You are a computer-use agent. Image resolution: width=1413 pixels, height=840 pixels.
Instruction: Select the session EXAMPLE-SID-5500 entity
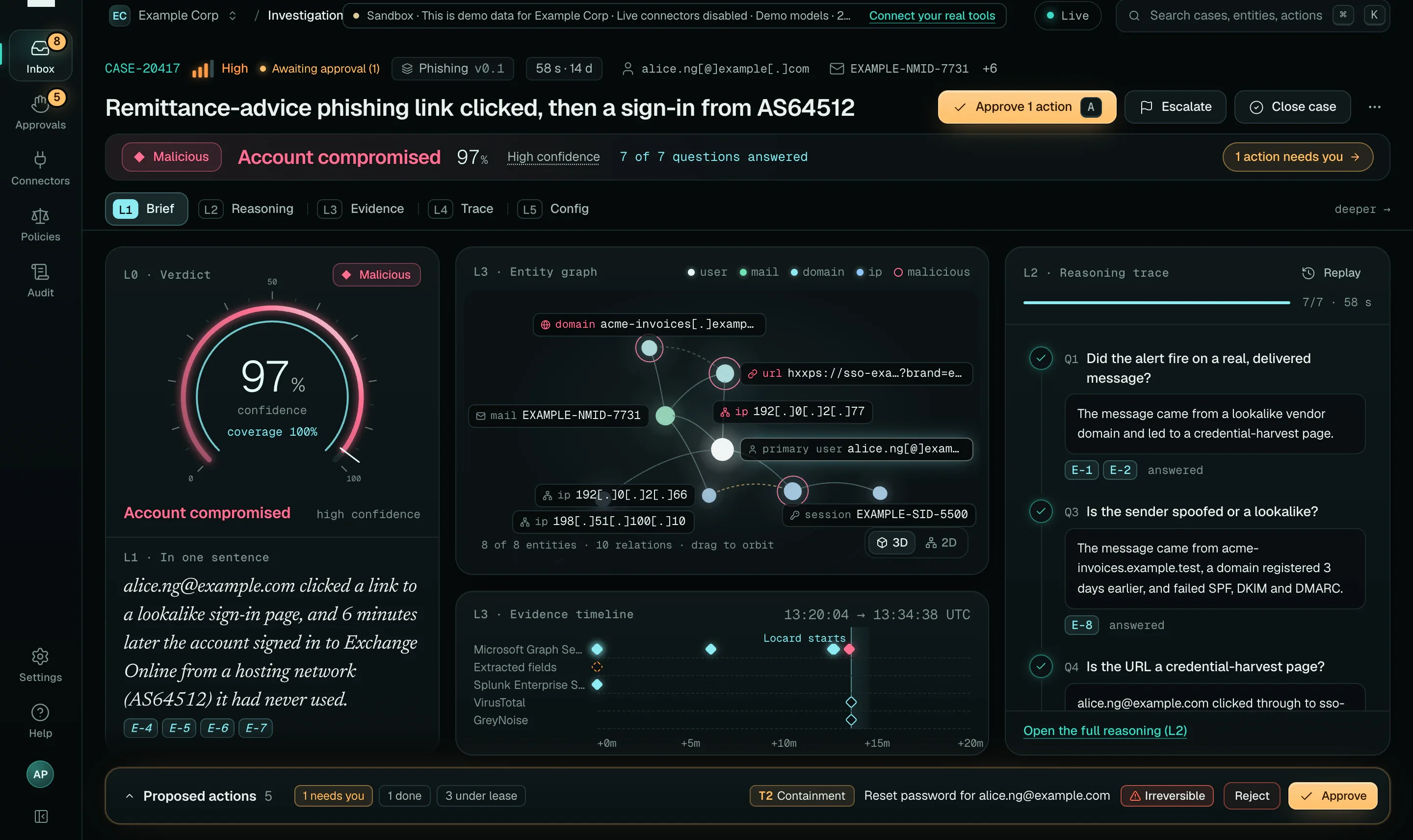pyautogui.click(x=879, y=515)
